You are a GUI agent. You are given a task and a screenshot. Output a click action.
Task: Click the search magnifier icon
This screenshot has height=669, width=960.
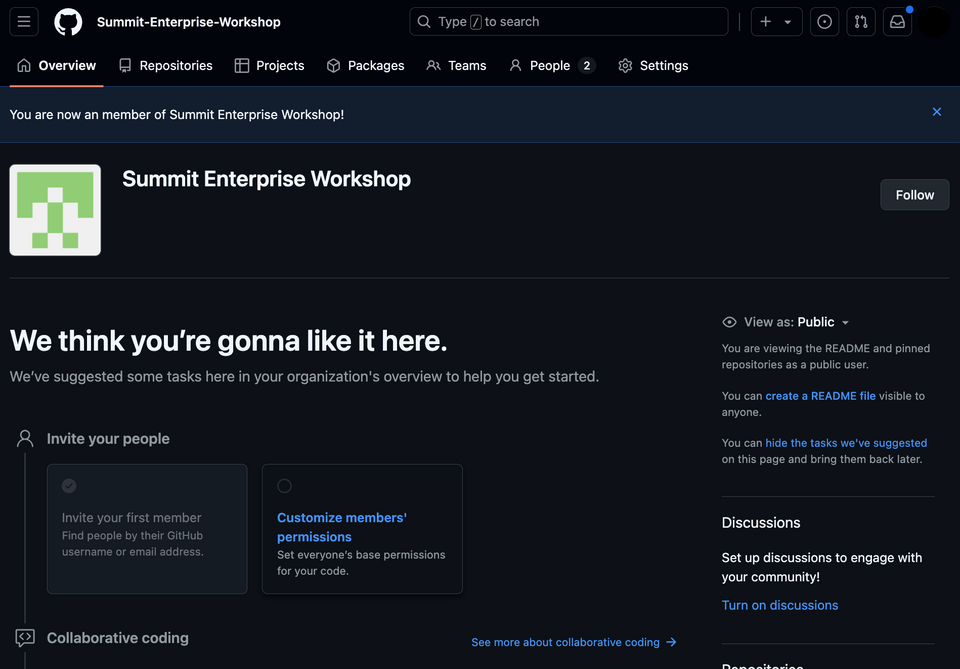(x=424, y=22)
